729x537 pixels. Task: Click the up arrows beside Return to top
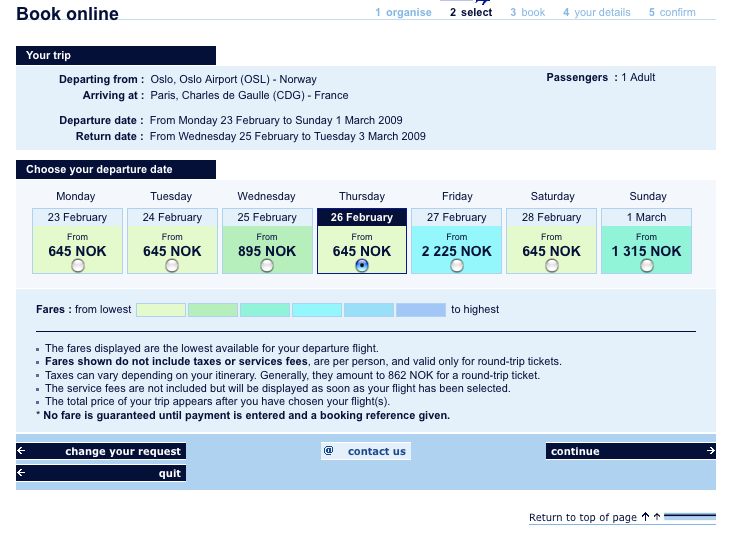pyautogui.click(x=651, y=517)
